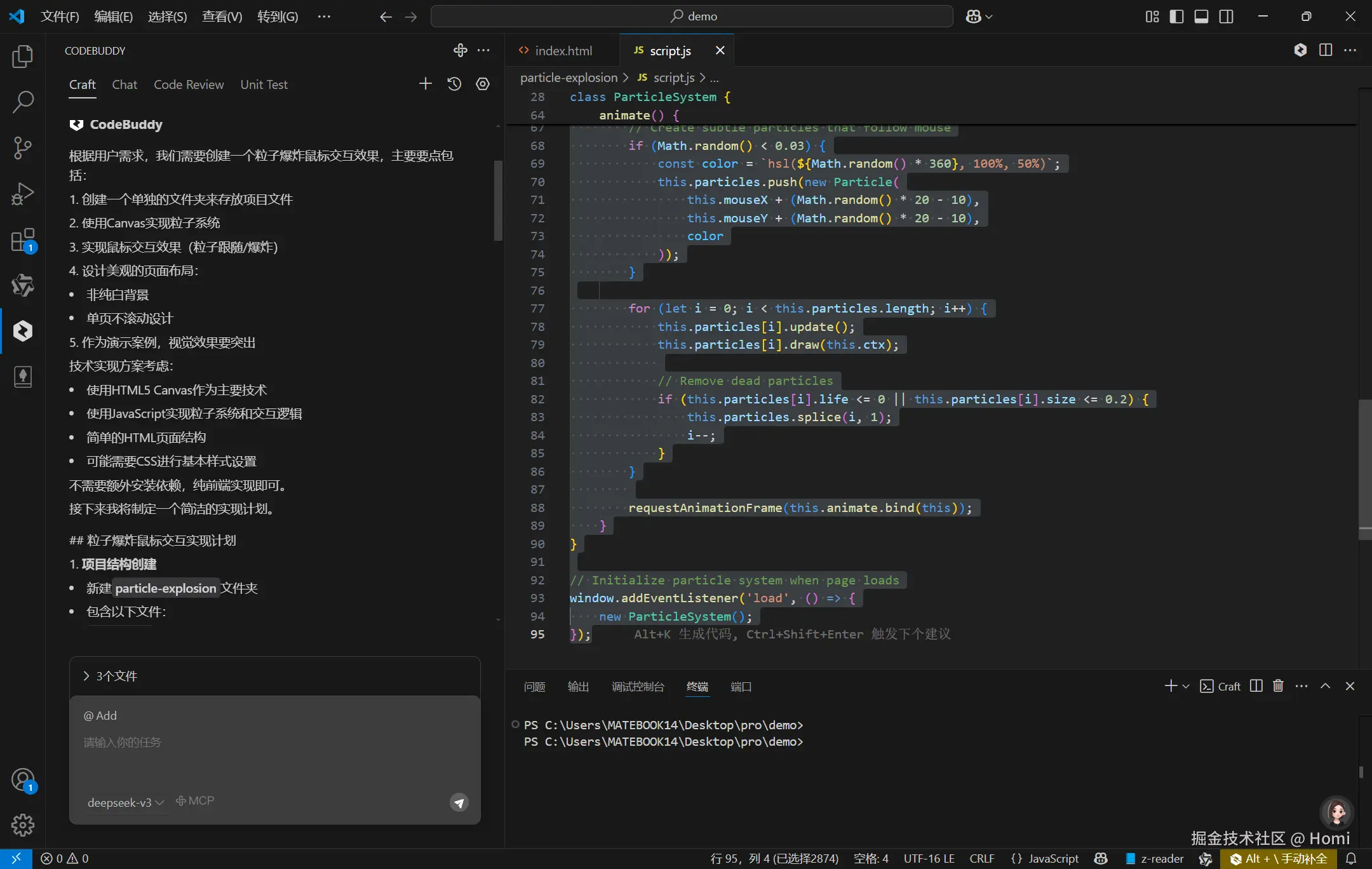
Task: Click the MCP button in chat input
Action: (195, 801)
